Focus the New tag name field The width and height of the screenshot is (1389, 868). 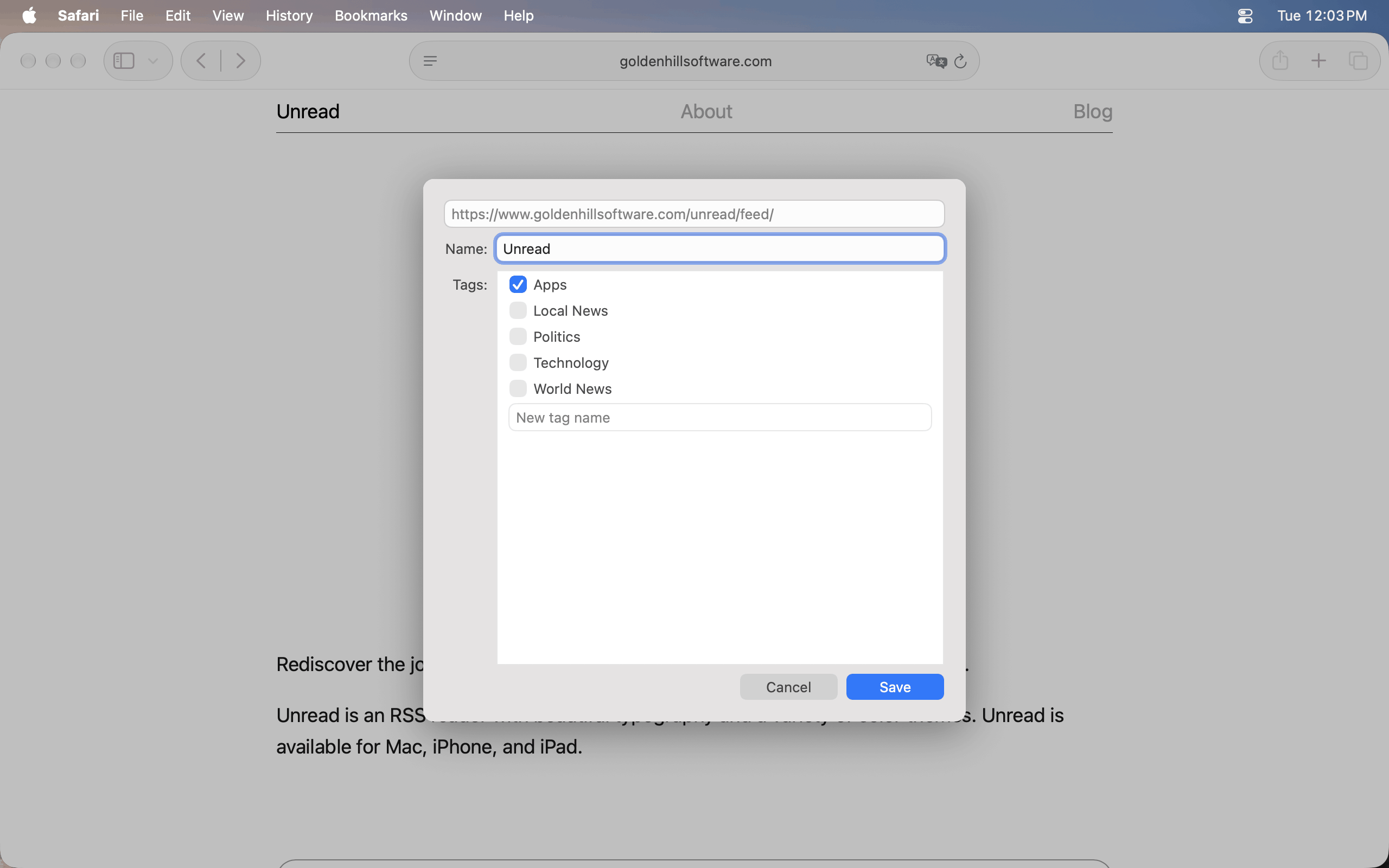[720, 417]
